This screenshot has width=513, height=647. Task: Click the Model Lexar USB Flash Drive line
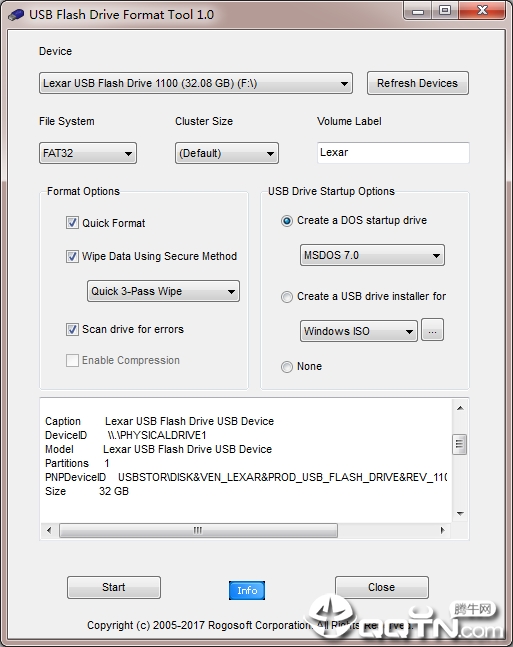point(158,449)
